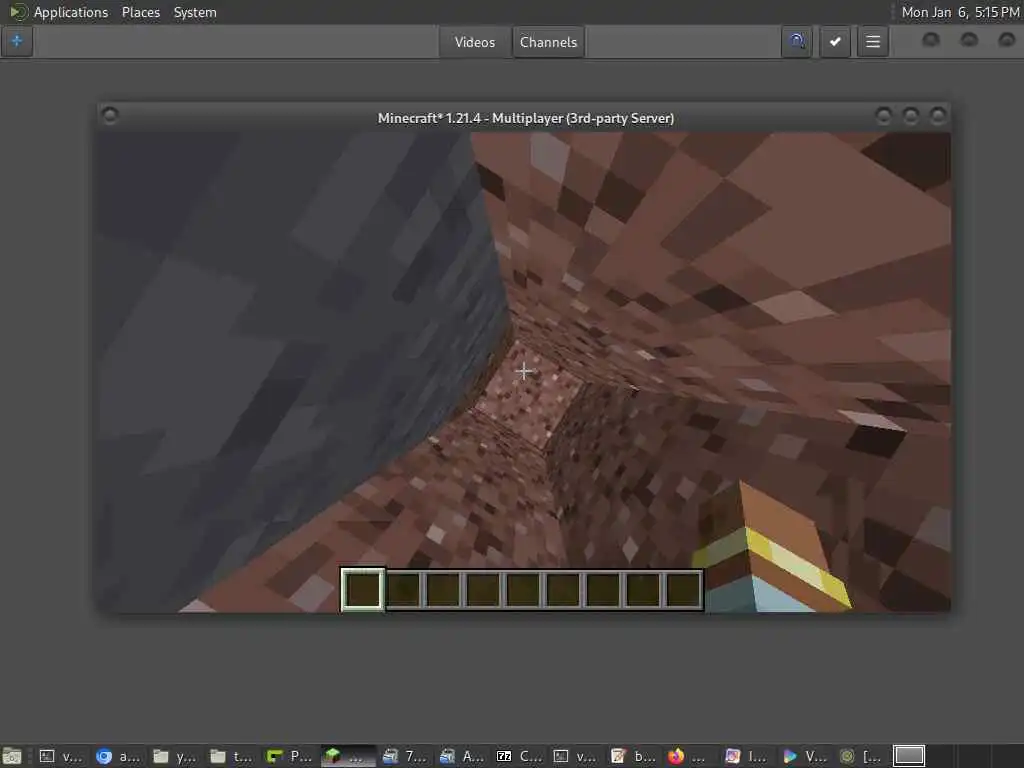This screenshot has height=768, width=1024.
Task: Switch to the Channels tab
Action: tap(549, 42)
